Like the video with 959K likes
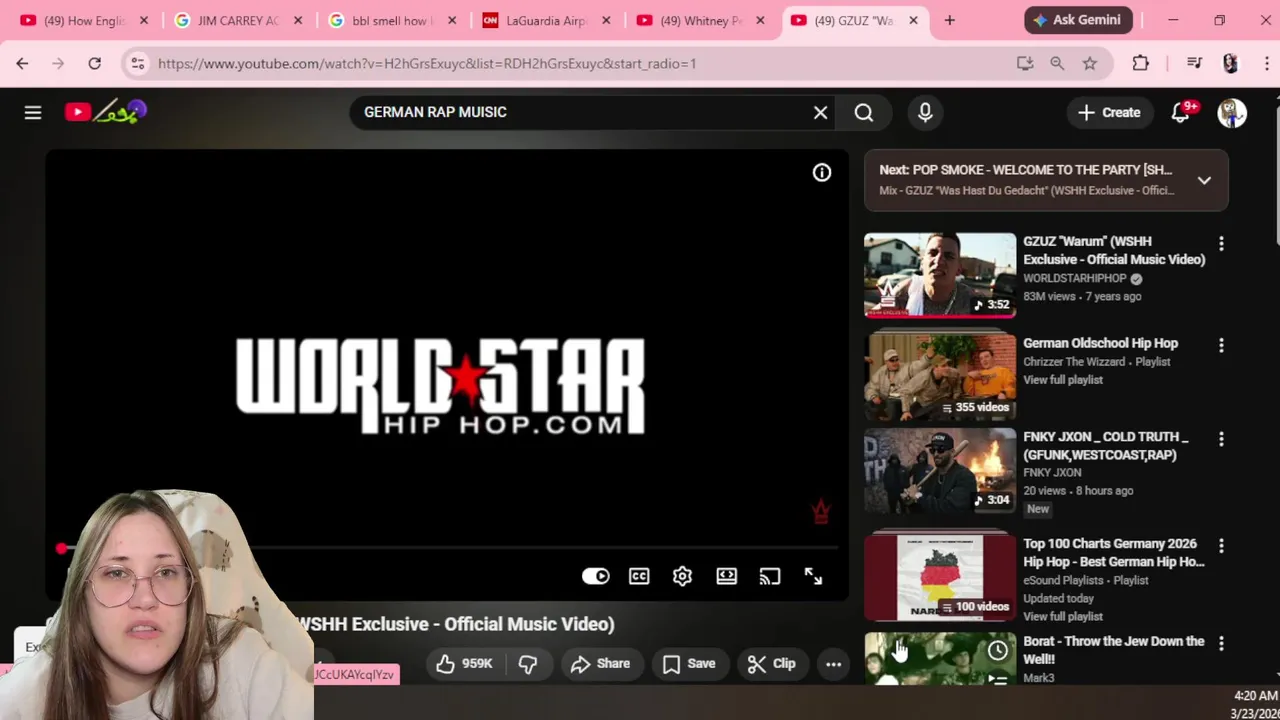Screen dimensions: 1280x720 click(x=465, y=664)
